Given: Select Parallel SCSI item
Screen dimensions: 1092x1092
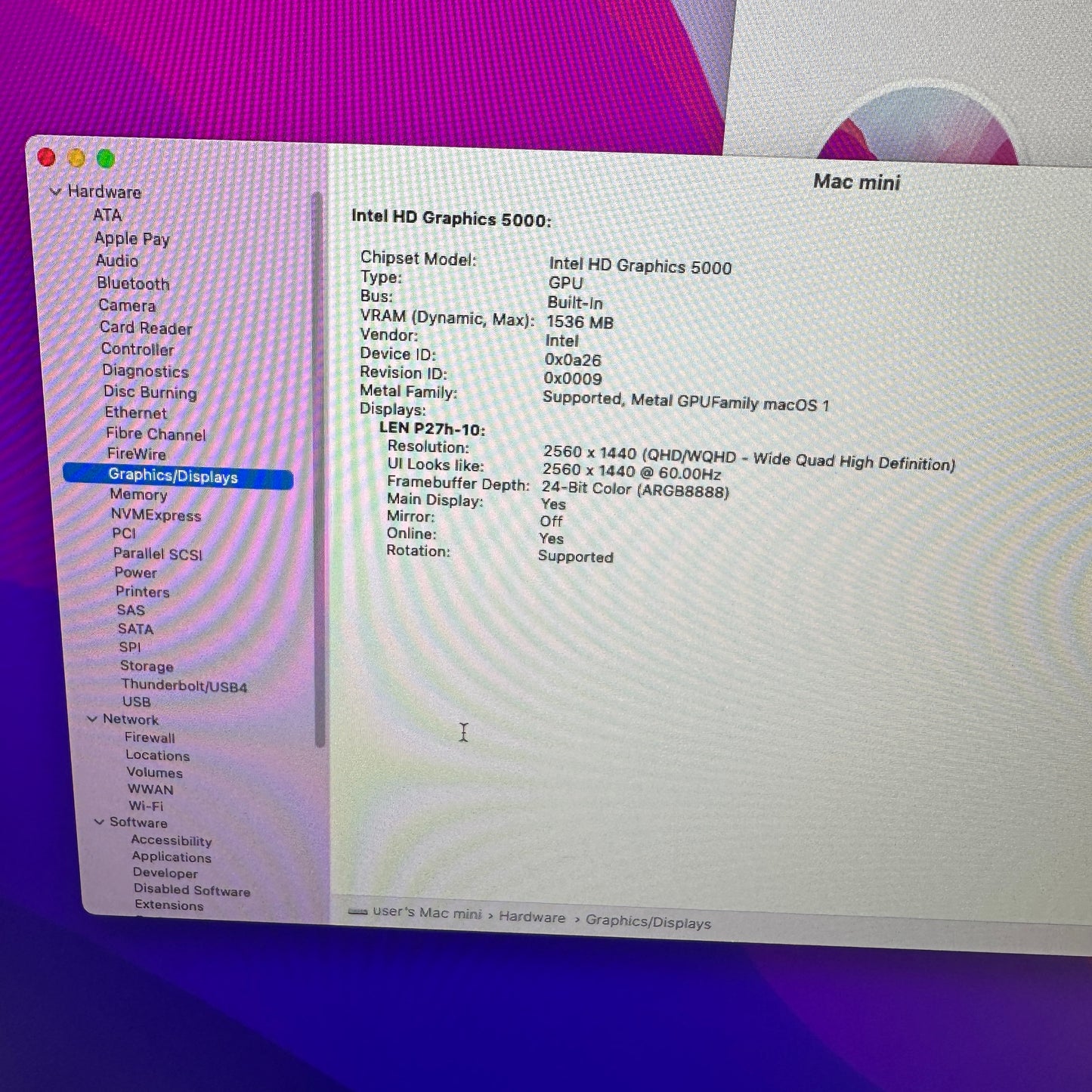Looking at the screenshot, I should click(x=157, y=554).
